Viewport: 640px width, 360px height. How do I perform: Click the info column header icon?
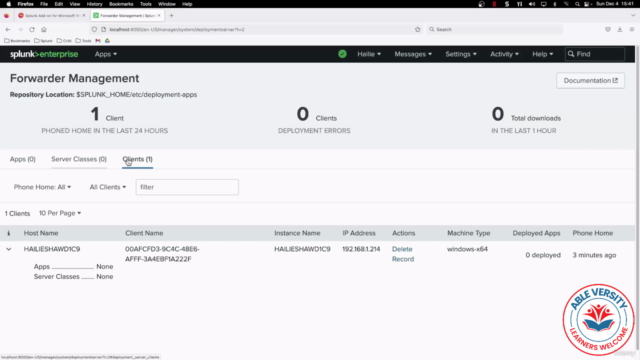click(9, 233)
